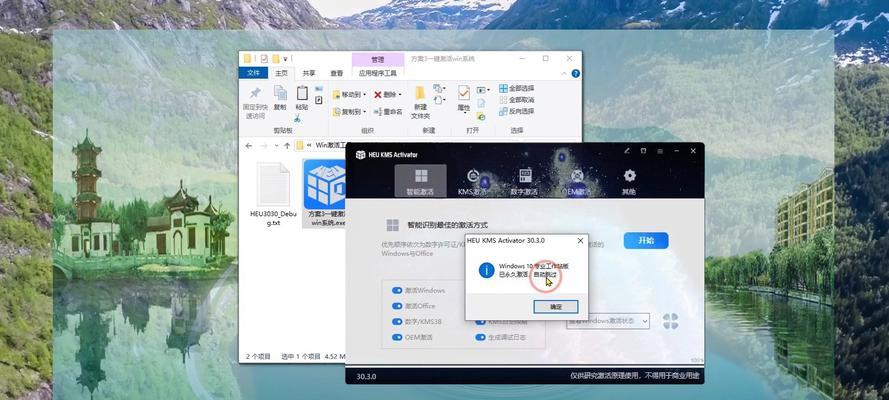Switch to the Share (共享) ribbon tab
The width and height of the screenshot is (889, 400).
click(x=309, y=73)
